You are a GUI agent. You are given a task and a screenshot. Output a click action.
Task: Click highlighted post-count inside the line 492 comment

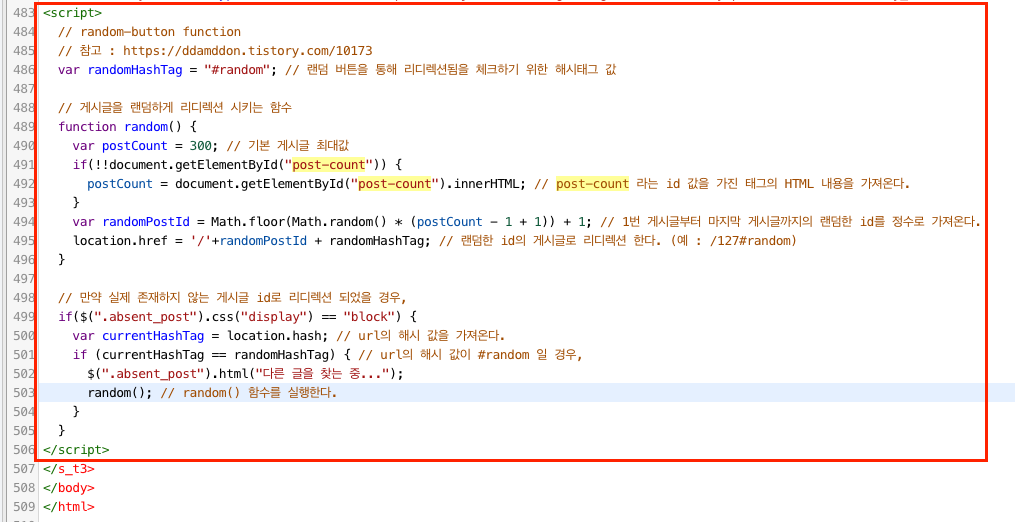point(592,183)
